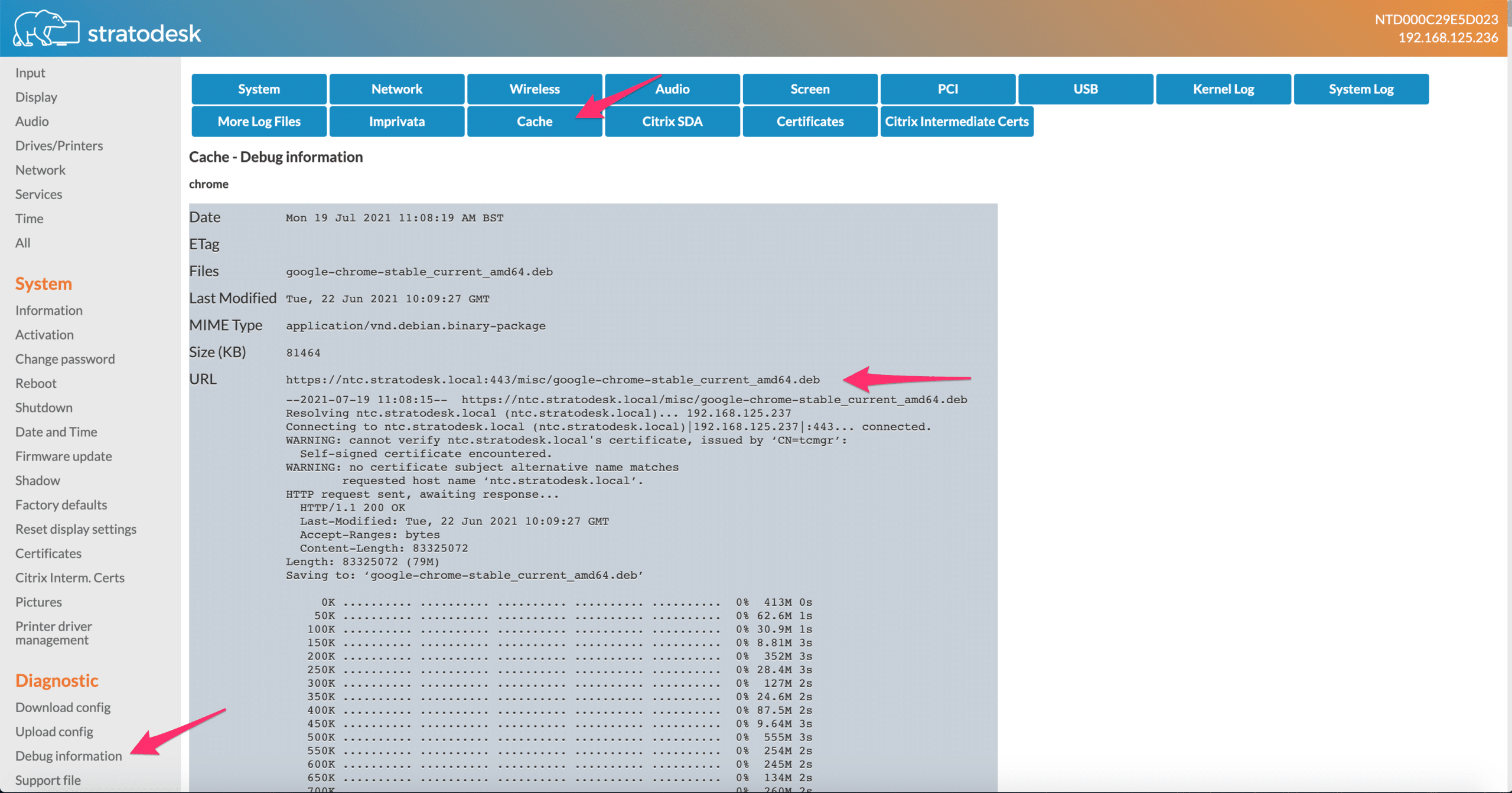Click the Diagnostic section heading
1512x793 pixels.
pos(57,680)
